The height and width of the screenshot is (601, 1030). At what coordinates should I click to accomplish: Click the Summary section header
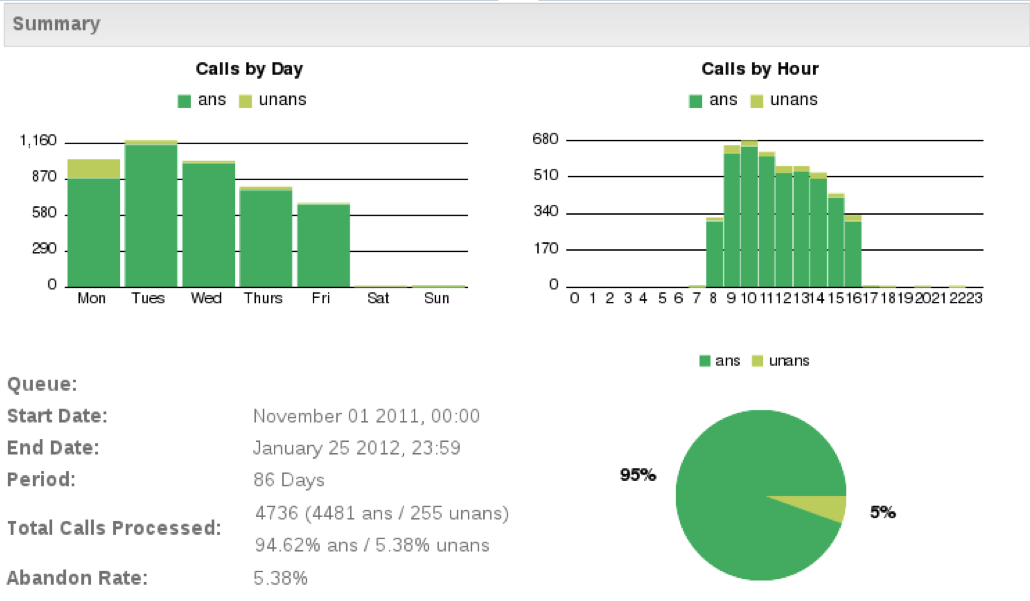click(x=516, y=24)
